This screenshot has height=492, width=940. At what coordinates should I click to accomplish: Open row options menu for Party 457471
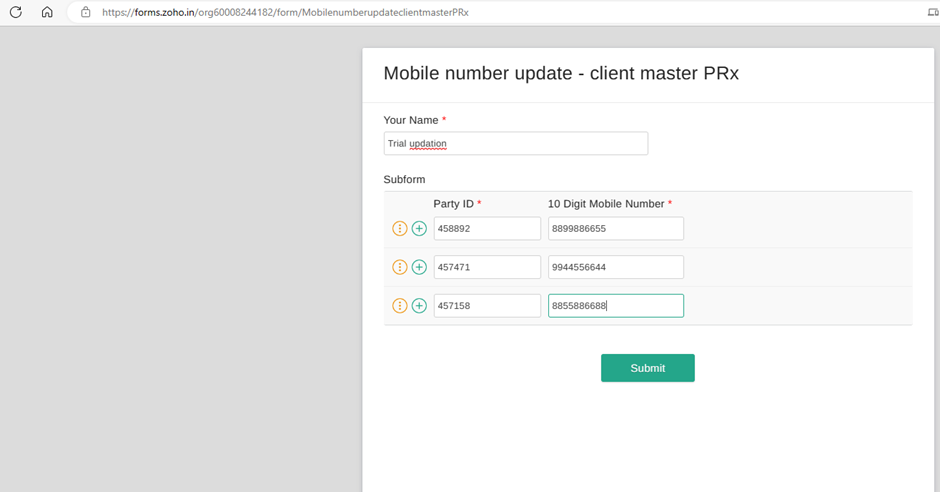[x=400, y=267]
